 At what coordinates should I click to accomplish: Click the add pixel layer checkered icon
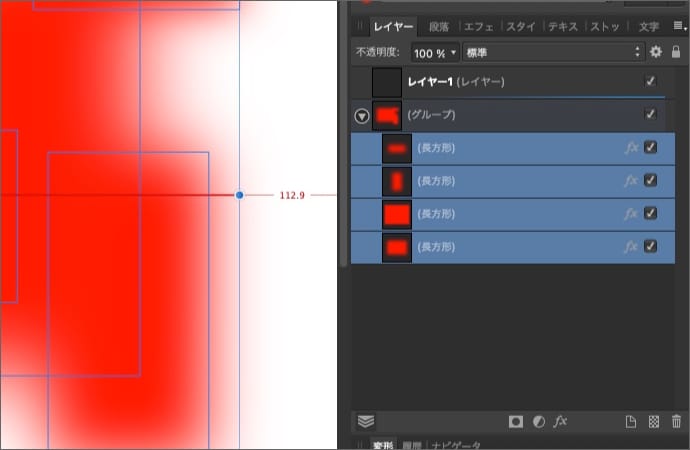[654, 422]
